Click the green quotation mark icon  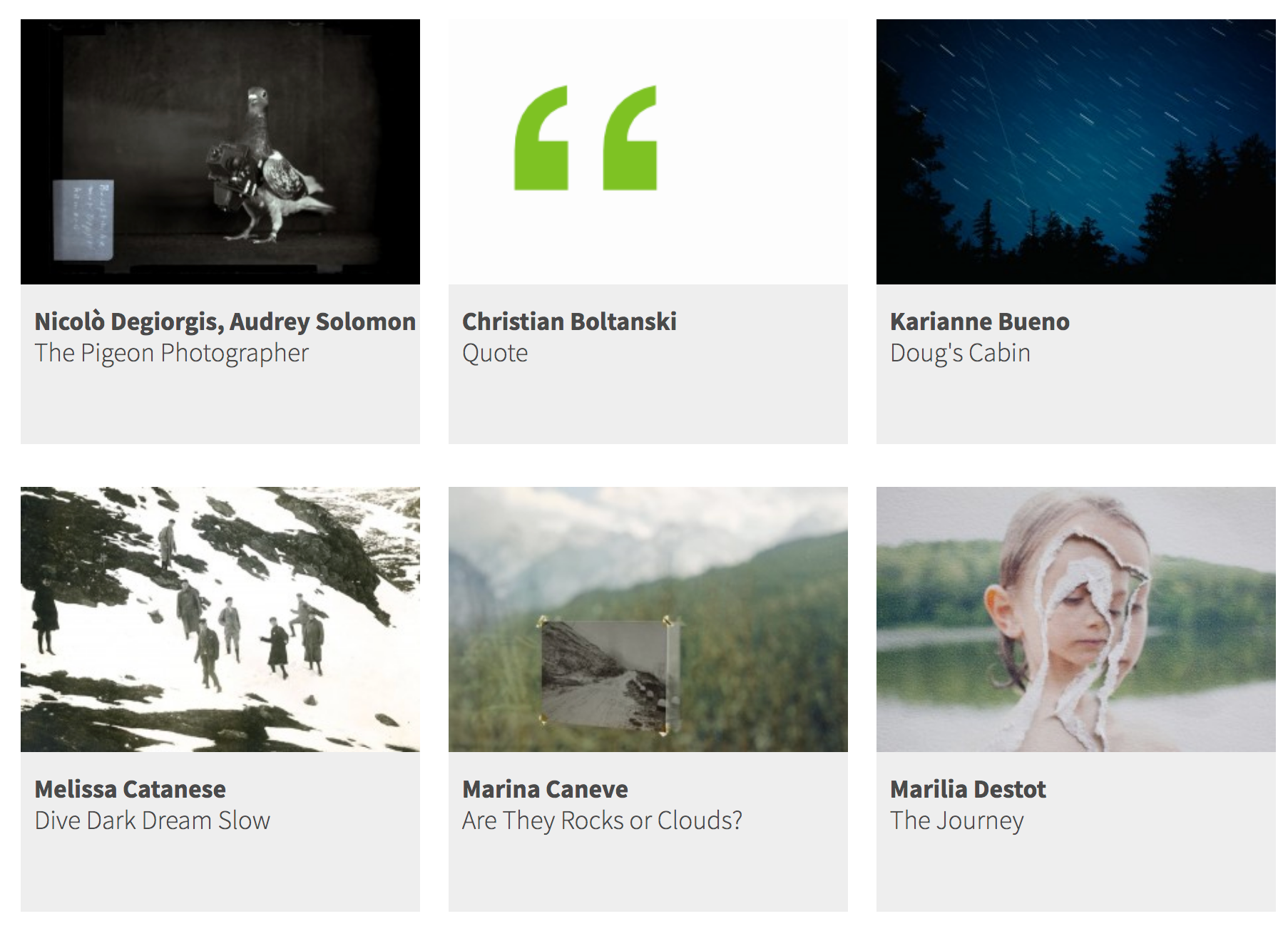pos(586,138)
